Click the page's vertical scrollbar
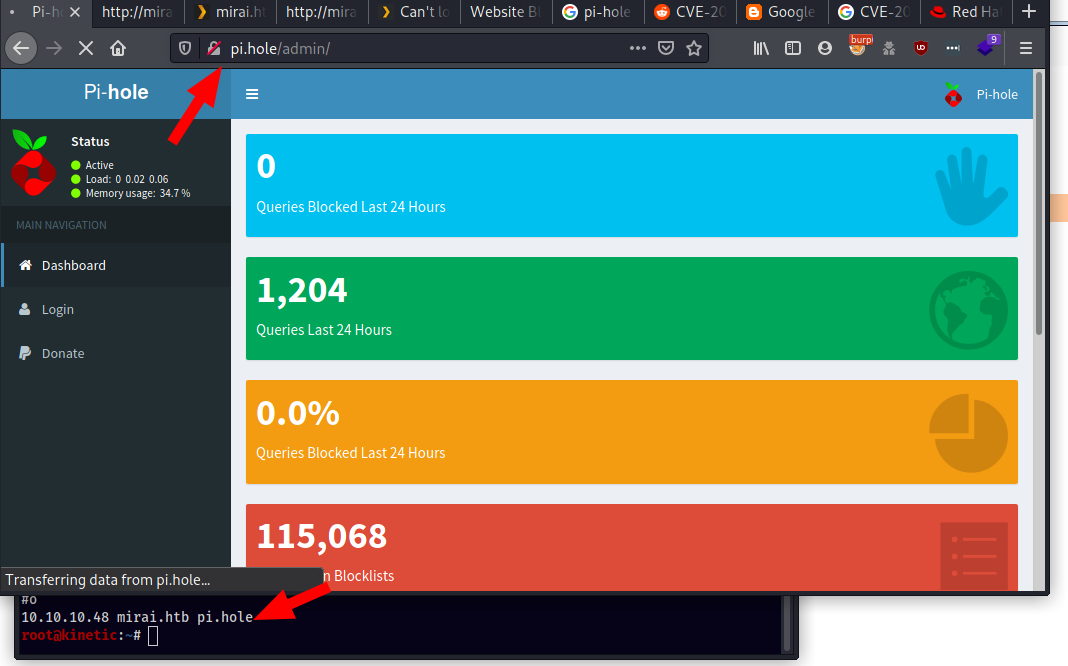The height and width of the screenshot is (666, 1068). coord(1039,200)
